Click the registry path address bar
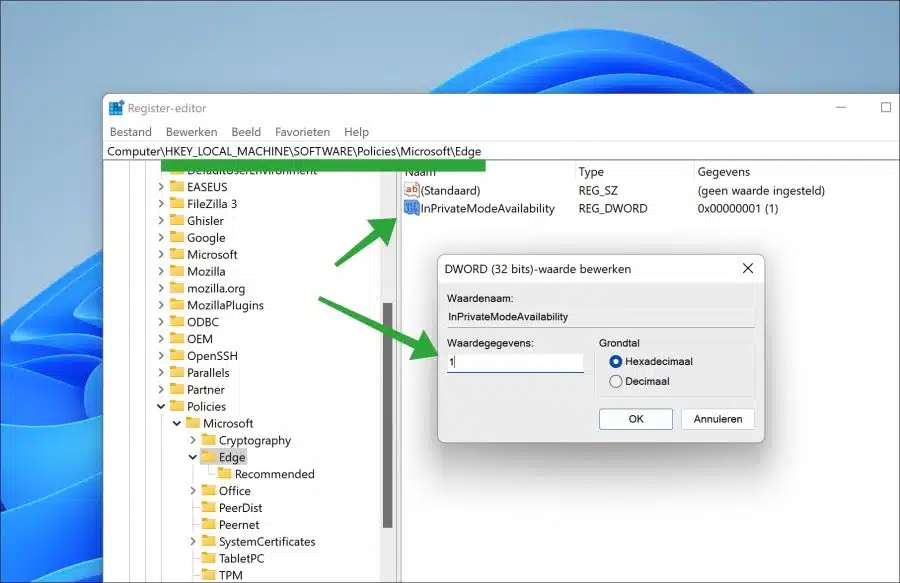The height and width of the screenshot is (583, 900). click(x=502, y=151)
